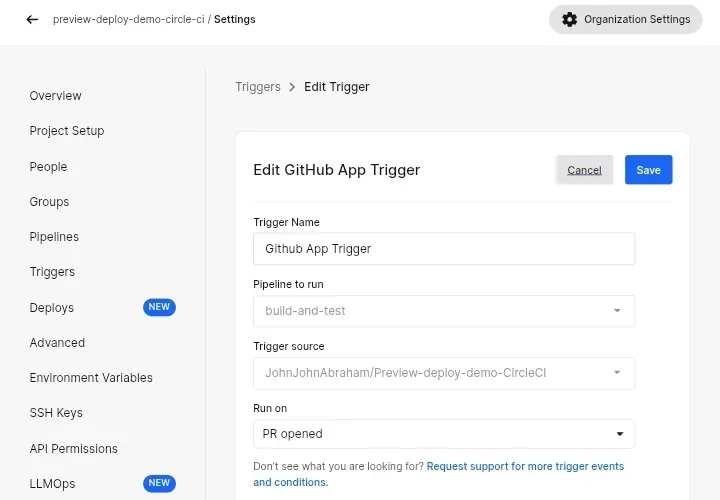Open the Deploys section
The width and height of the screenshot is (720, 500).
(52, 308)
